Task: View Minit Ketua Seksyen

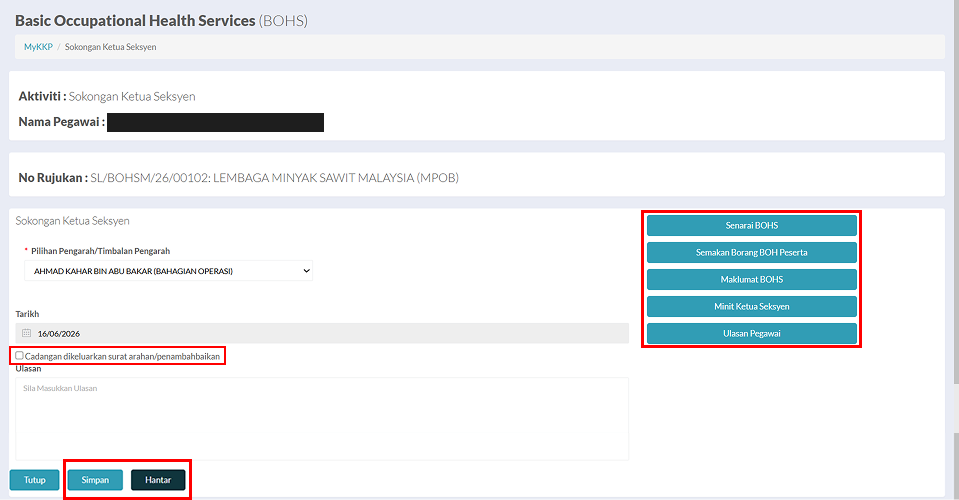Action: click(x=752, y=306)
